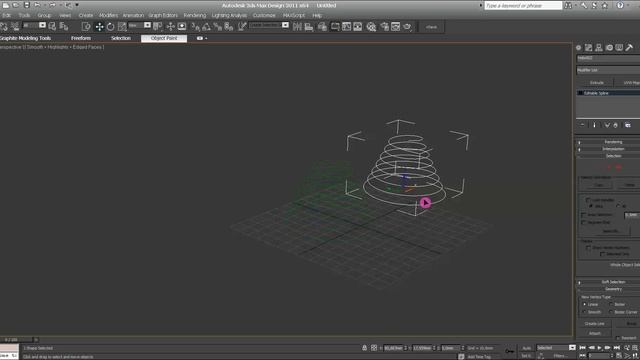The height and width of the screenshot is (360, 640).
Task: Enable the Segment End checkbox
Action: pos(584,222)
